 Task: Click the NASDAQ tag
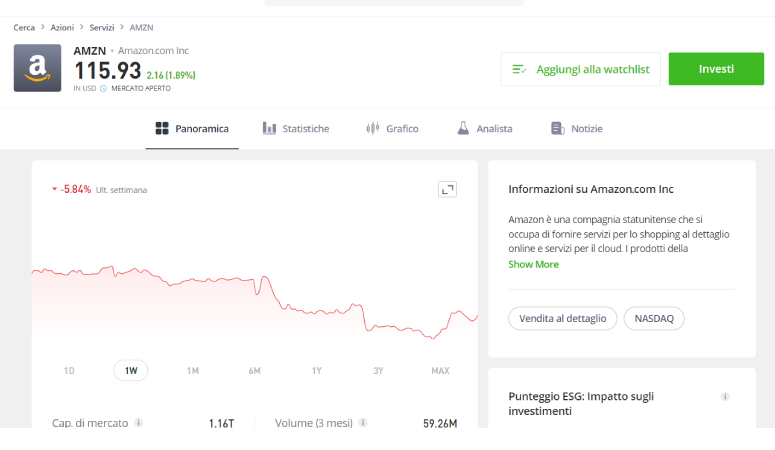pyautogui.click(x=654, y=318)
